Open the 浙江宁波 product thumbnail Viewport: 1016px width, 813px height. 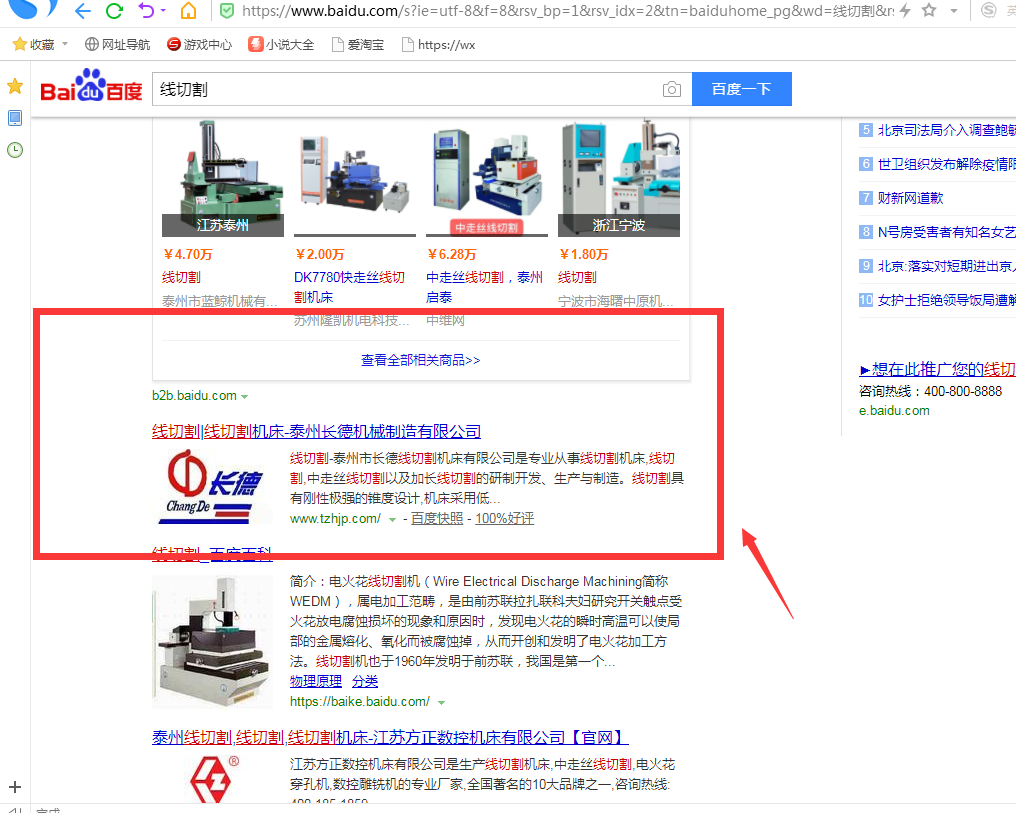point(619,177)
